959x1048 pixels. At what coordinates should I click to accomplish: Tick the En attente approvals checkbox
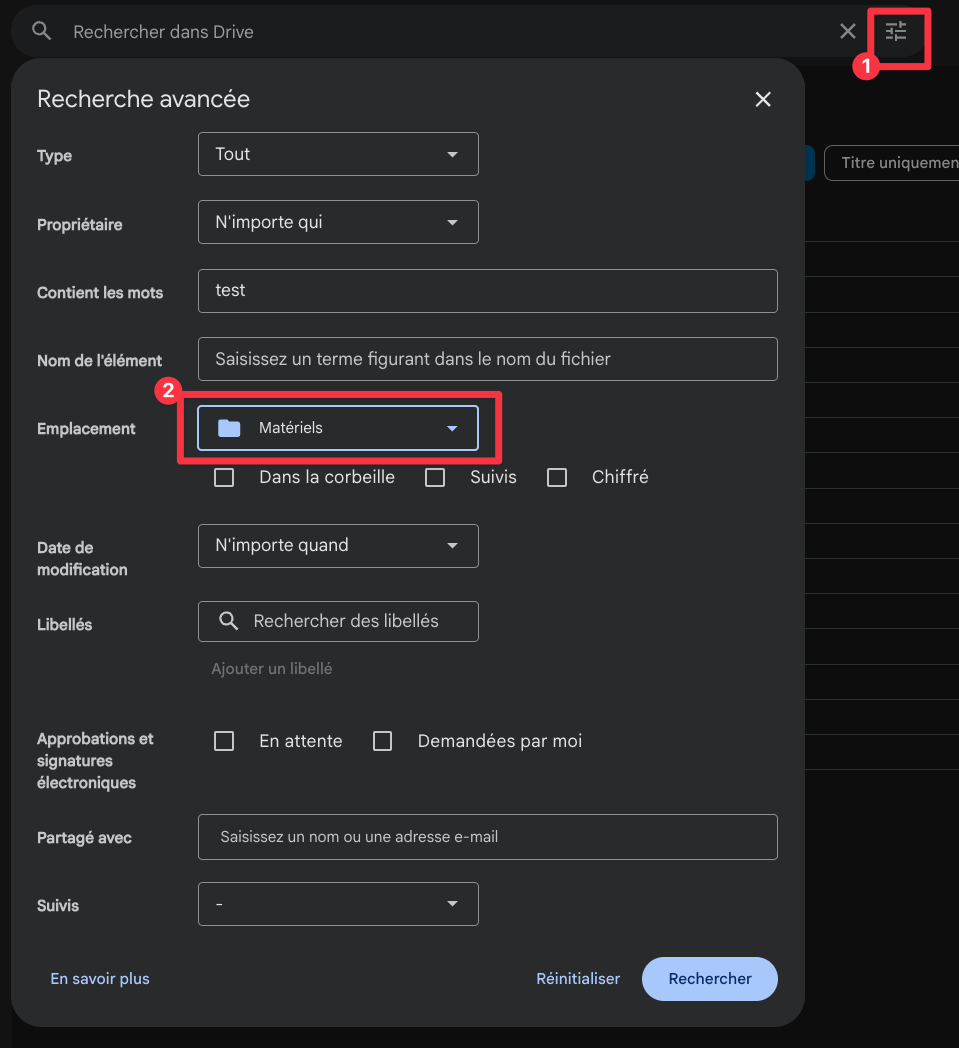click(224, 741)
